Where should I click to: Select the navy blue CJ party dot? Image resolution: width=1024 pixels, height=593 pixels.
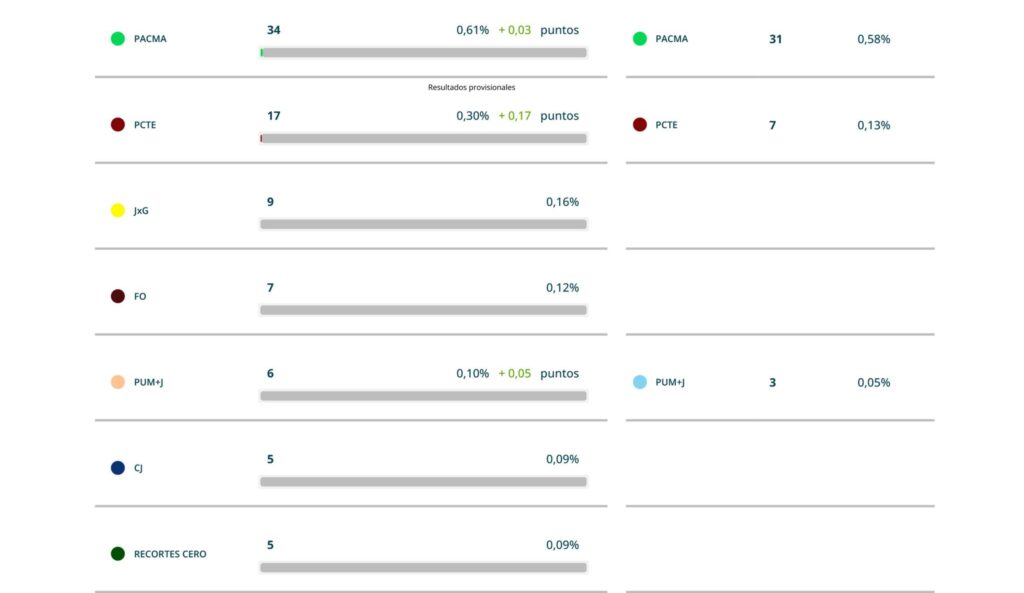pos(118,468)
